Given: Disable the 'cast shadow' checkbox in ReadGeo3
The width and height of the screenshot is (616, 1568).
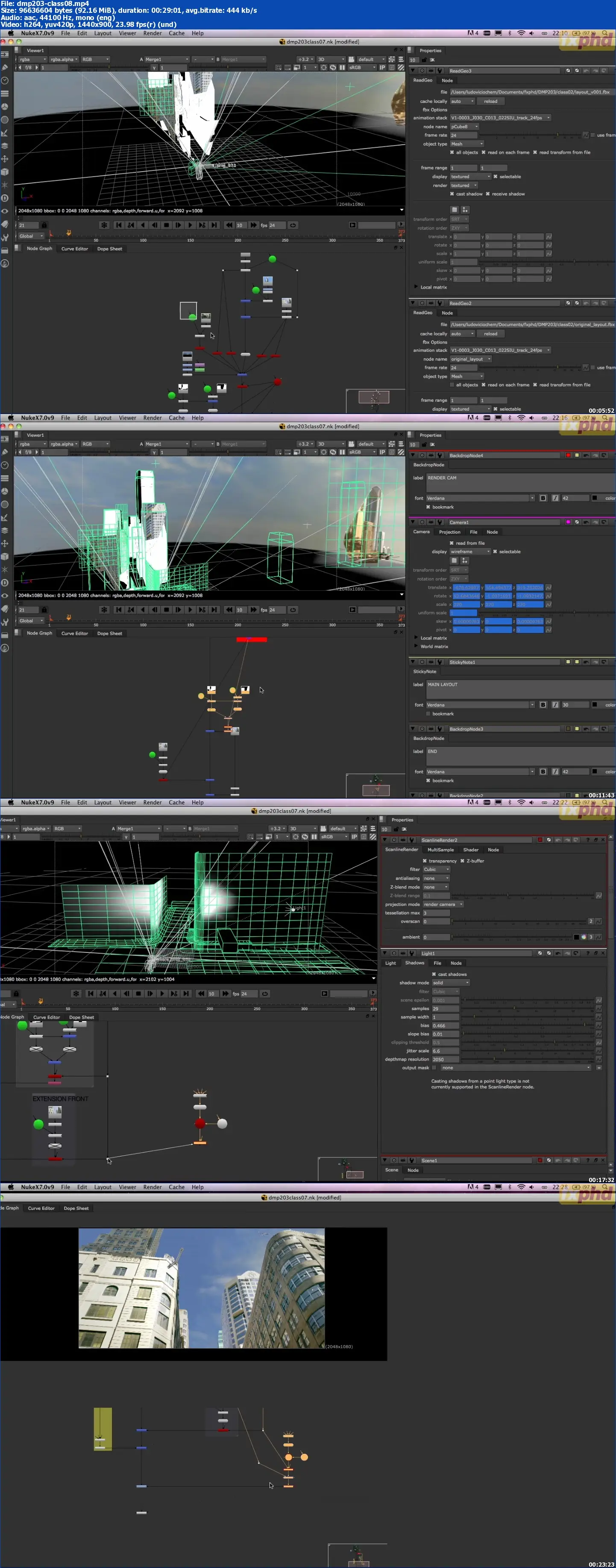Looking at the screenshot, I should pos(452,194).
